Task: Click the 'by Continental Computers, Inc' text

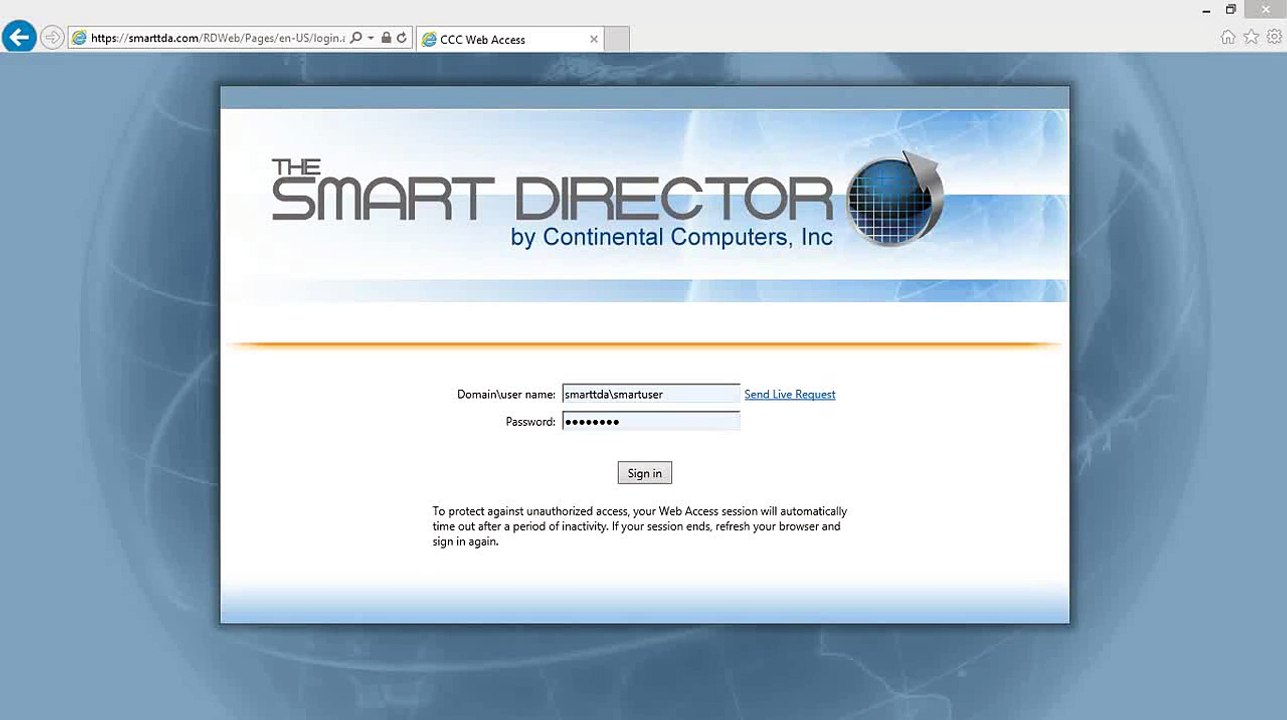Action: click(671, 237)
